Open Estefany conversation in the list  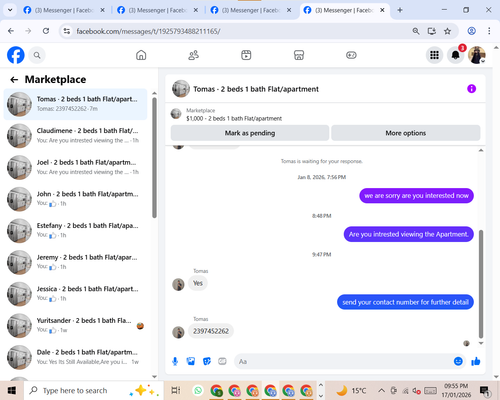75,231
